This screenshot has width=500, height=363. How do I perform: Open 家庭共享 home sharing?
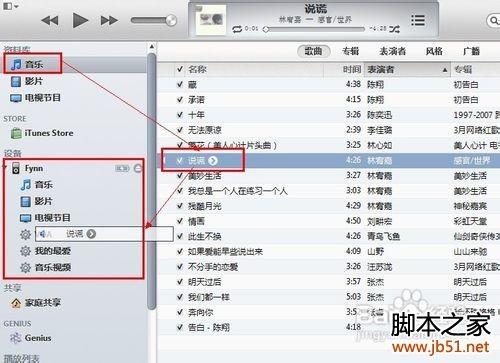[x=36, y=303]
